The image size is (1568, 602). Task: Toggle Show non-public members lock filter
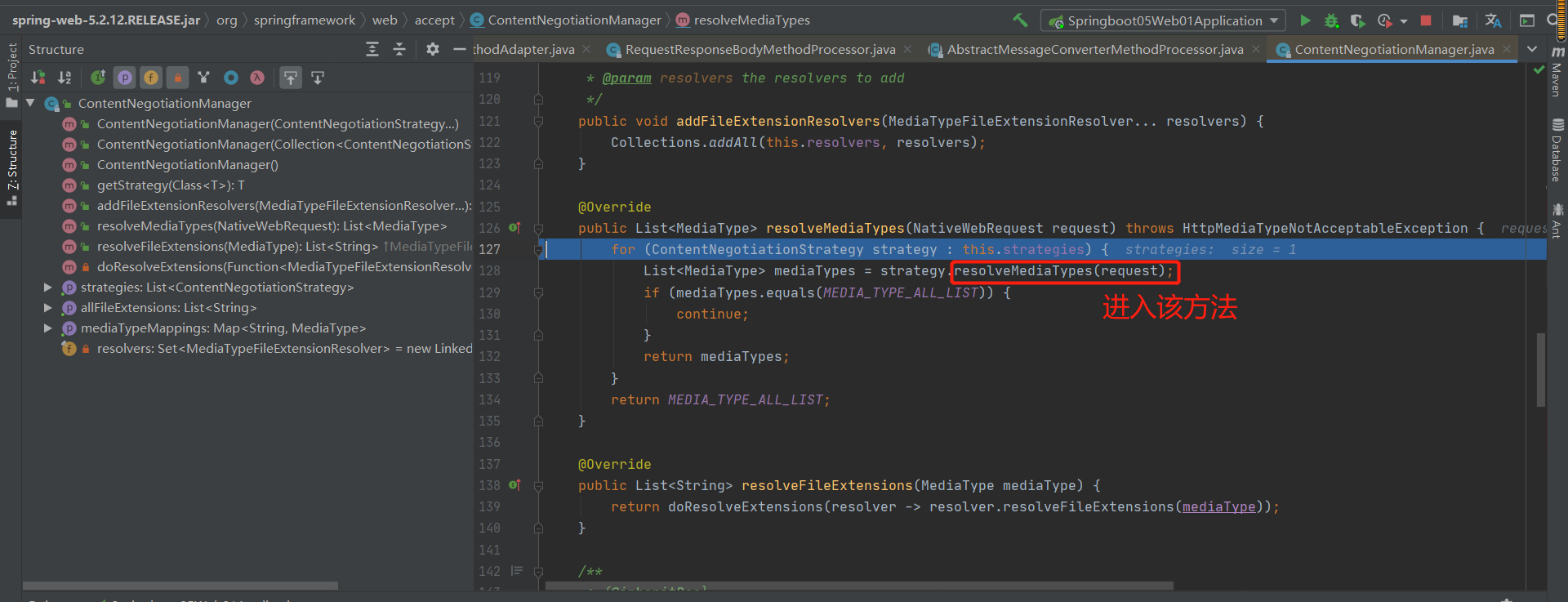[x=177, y=78]
